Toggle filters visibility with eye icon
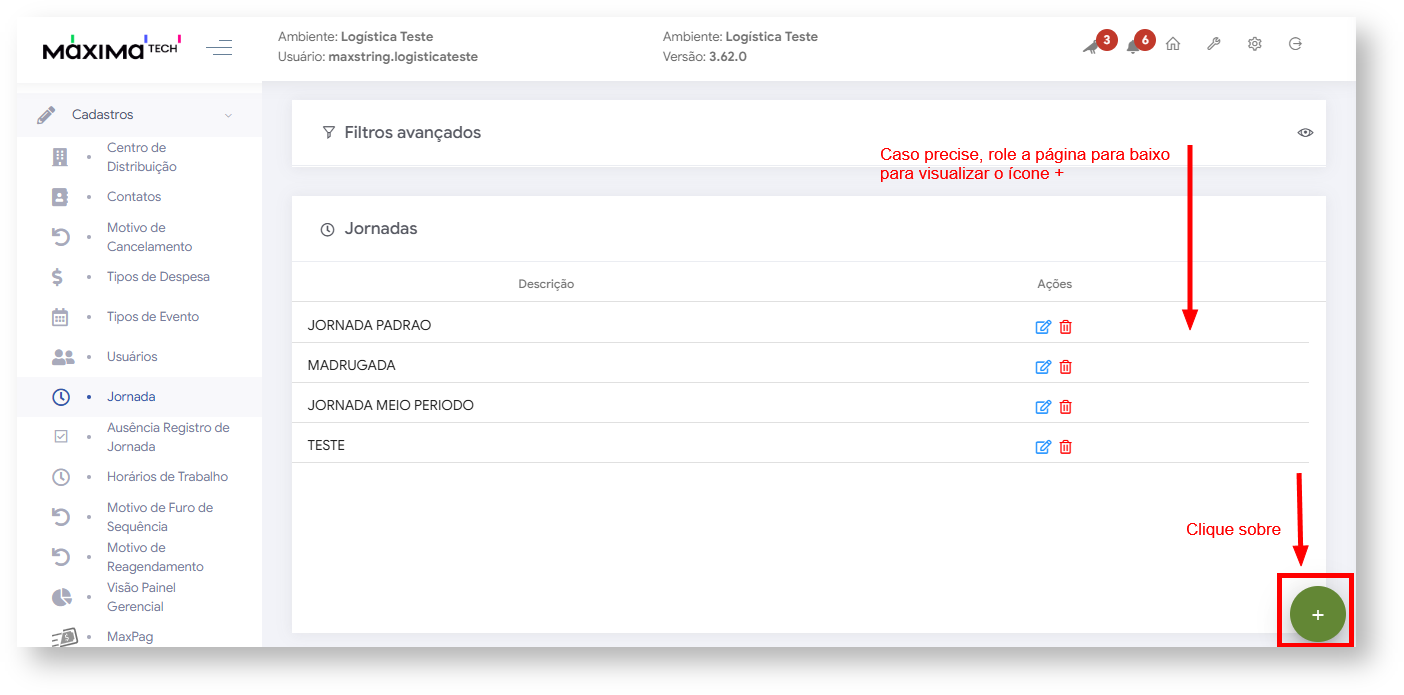The image size is (1404, 695). click(1305, 133)
